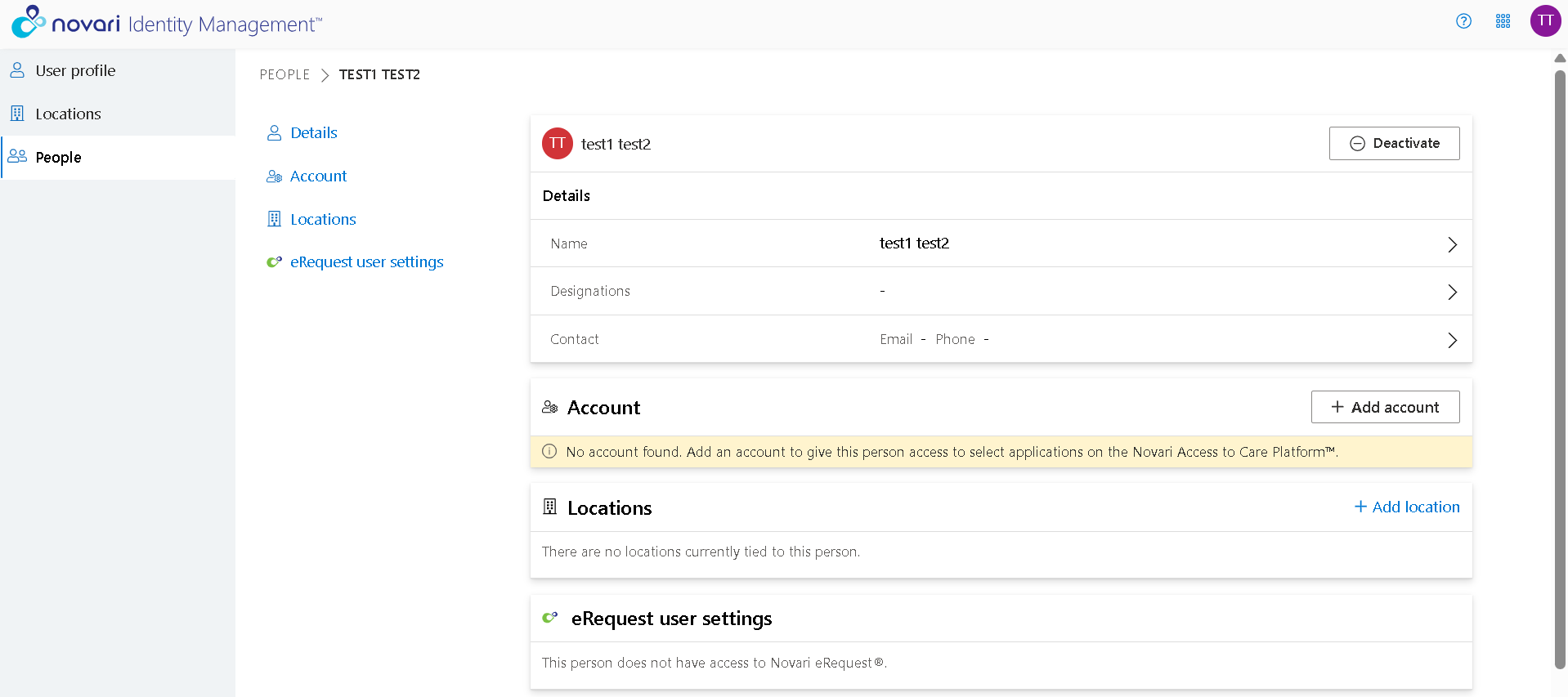Click the Contact label in details
This screenshot has height=697, width=1568.
[574, 339]
